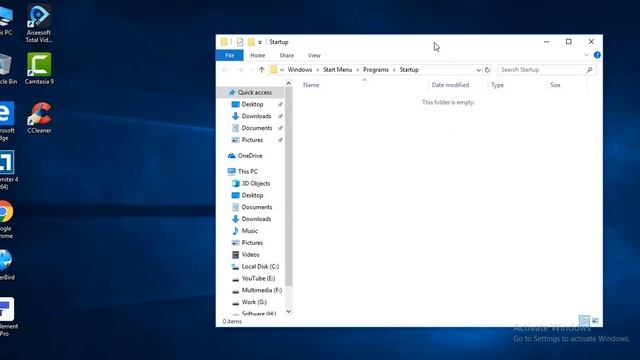The height and width of the screenshot is (360, 640).
Task: Open Explorer Help question mark icon
Action: (597, 55)
